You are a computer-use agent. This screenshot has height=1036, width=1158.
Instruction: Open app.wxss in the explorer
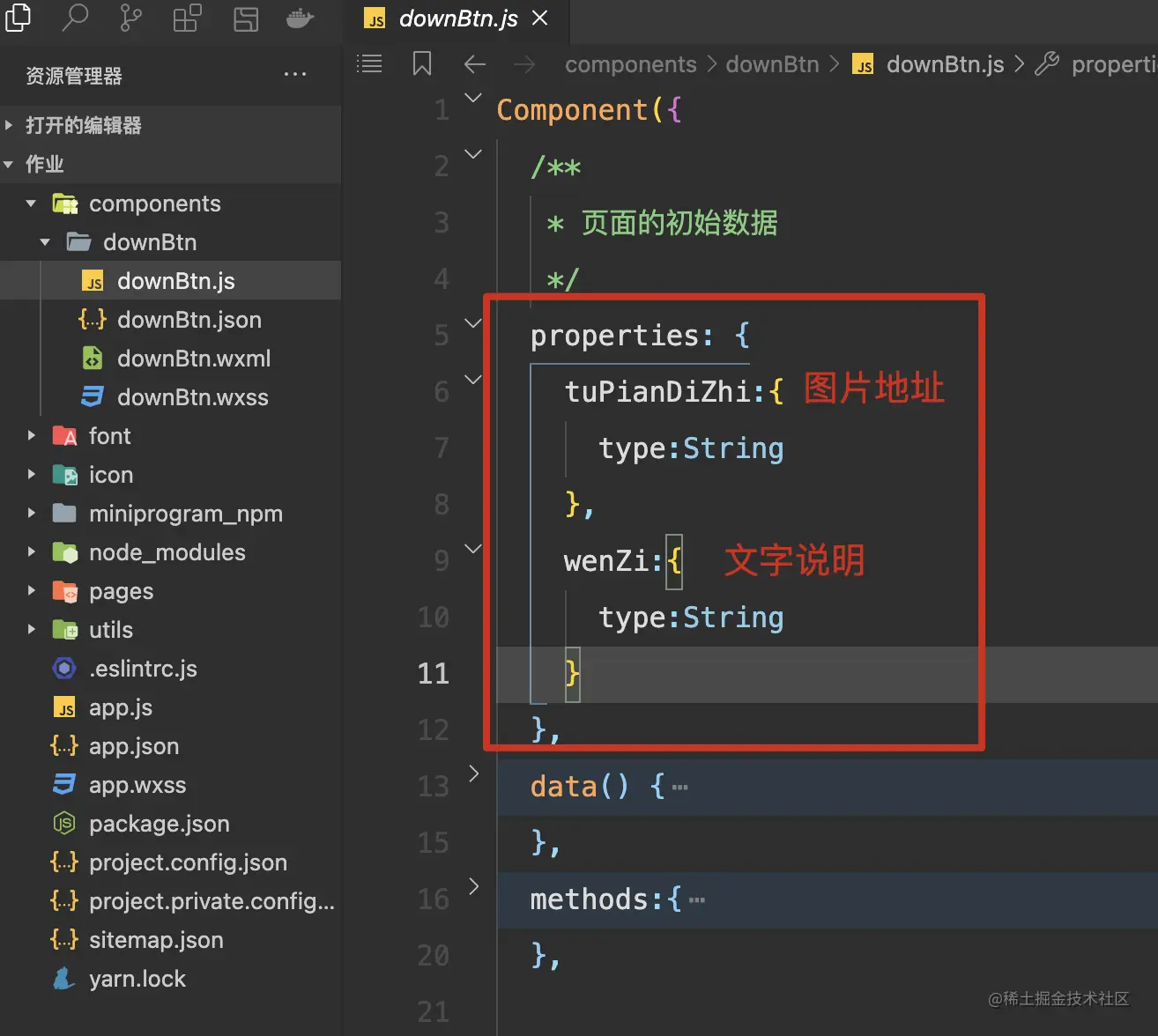(x=170, y=785)
